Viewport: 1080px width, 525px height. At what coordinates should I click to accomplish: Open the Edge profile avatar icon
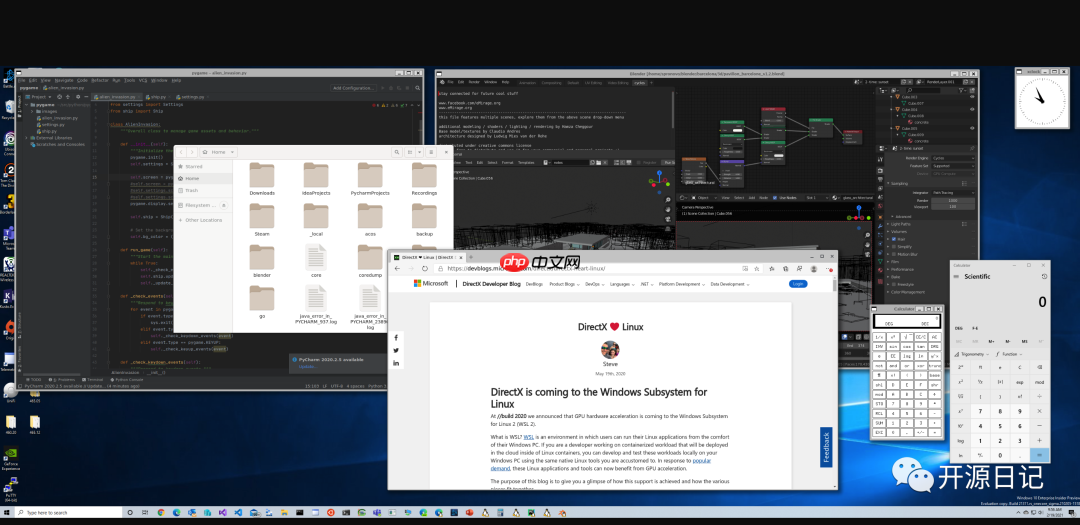(x=813, y=269)
